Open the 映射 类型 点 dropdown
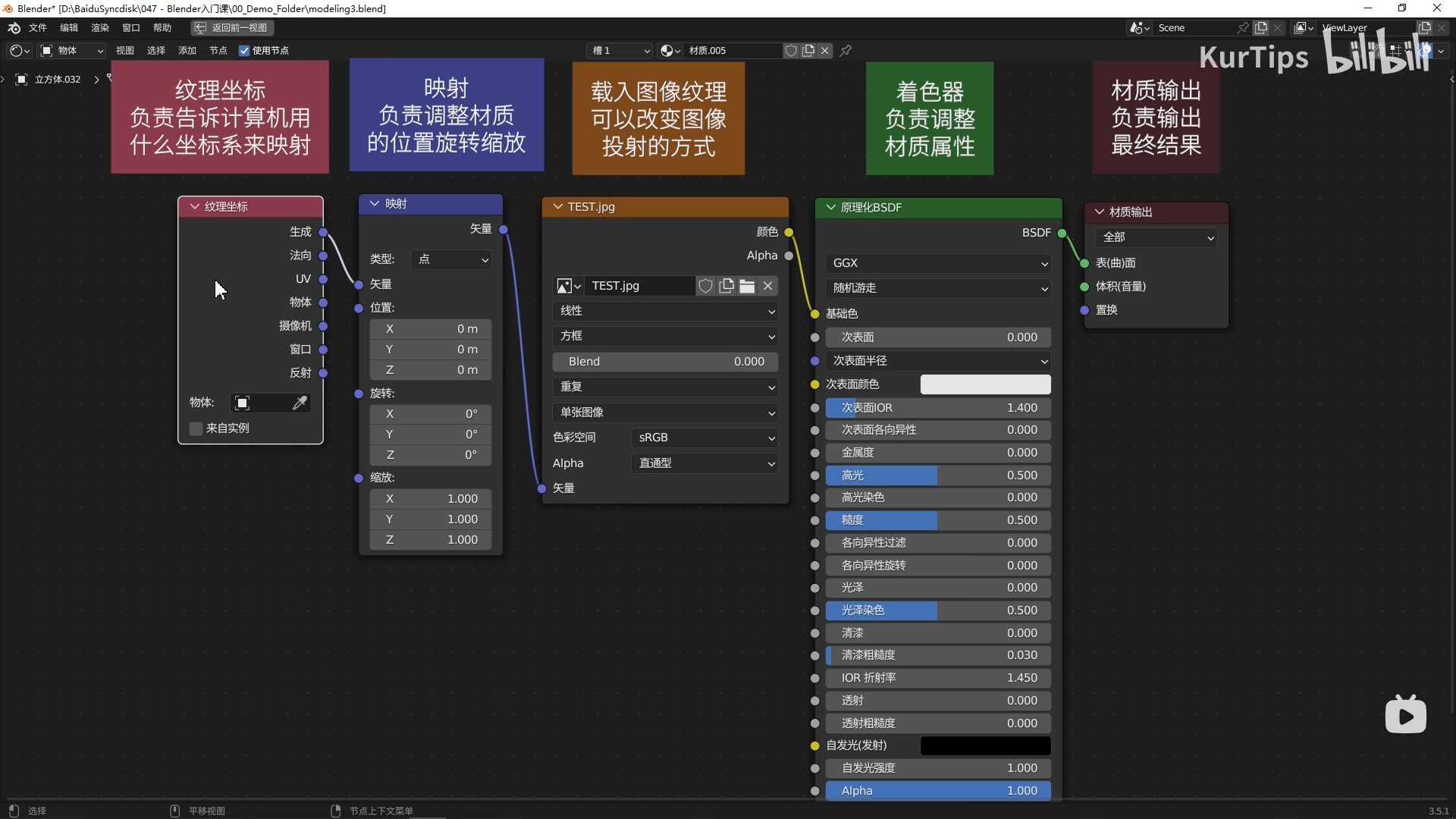The width and height of the screenshot is (1456, 819). (x=451, y=259)
